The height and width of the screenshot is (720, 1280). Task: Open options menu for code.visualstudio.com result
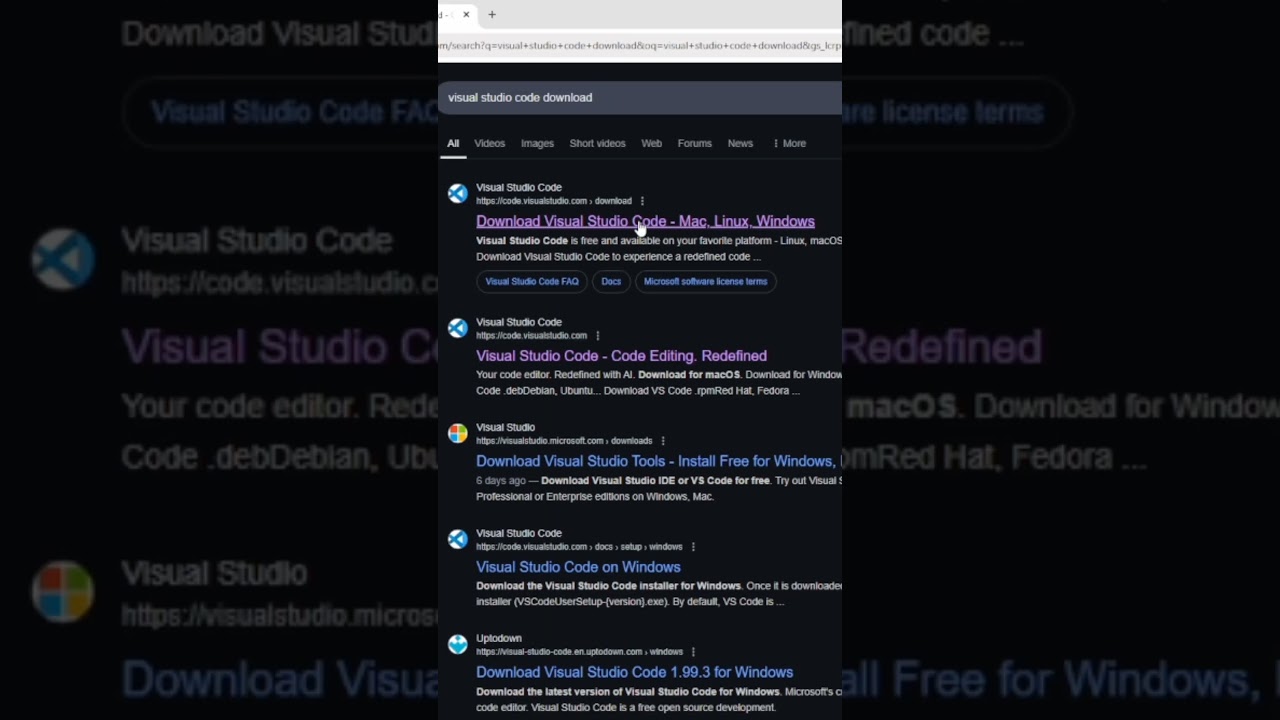598,336
